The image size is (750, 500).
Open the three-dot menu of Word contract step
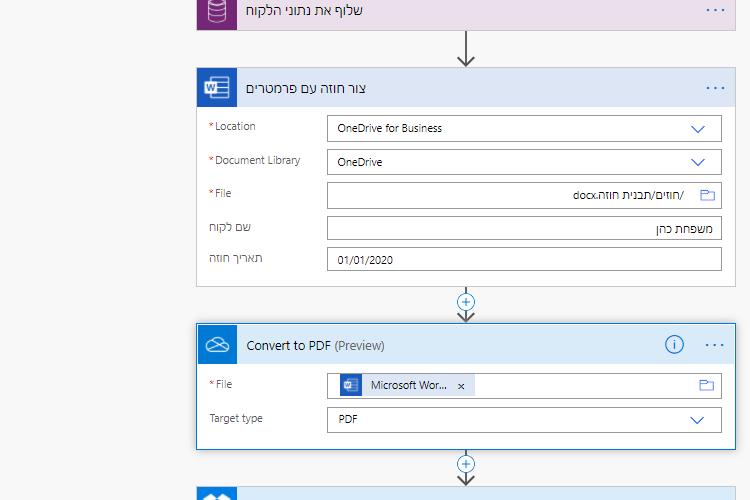pyautogui.click(x=715, y=88)
